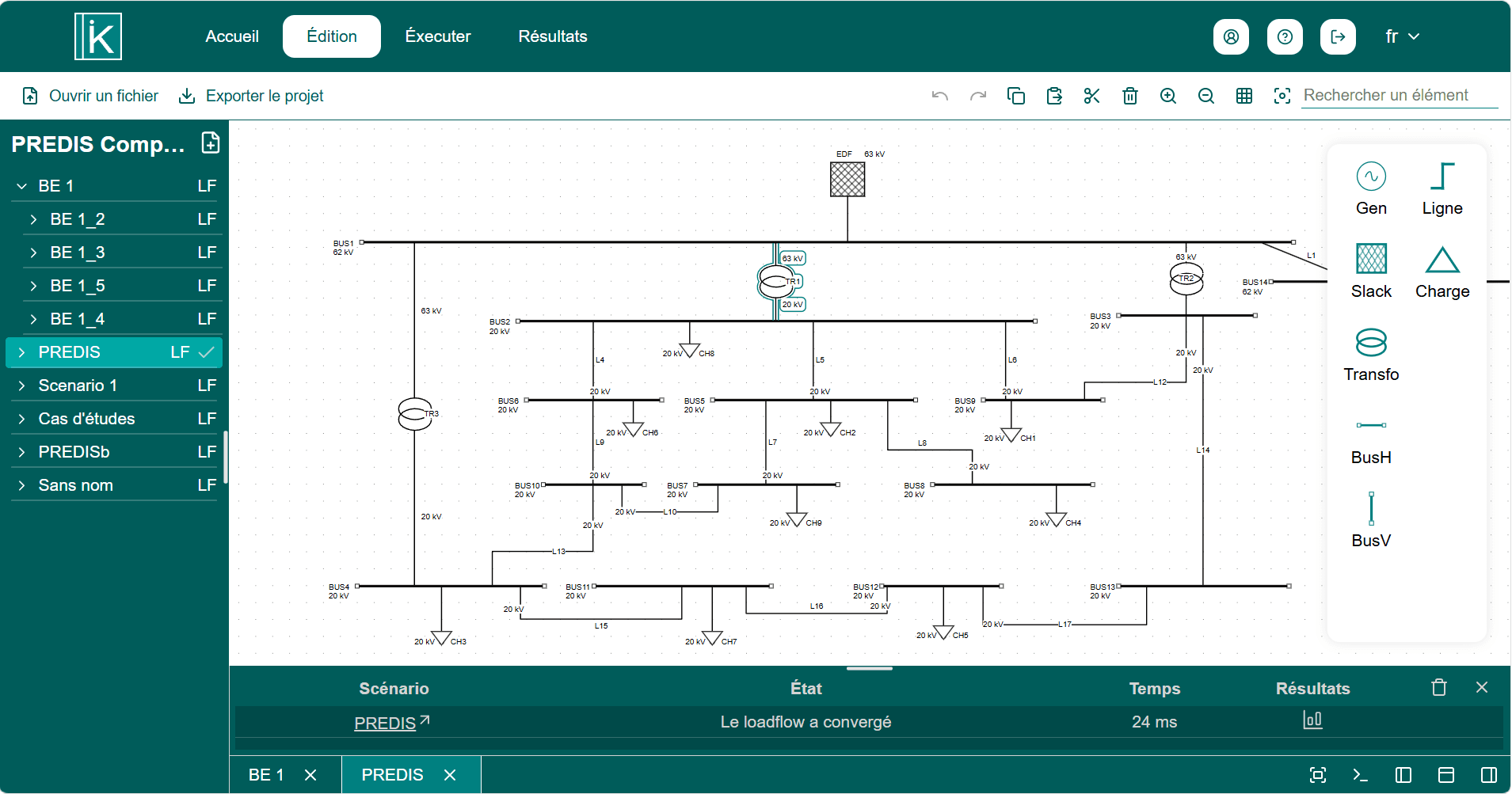The width and height of the screenshot is (1512, 794).
Task: Select transformer TR3 on the diagram
Action: [415, 414]
